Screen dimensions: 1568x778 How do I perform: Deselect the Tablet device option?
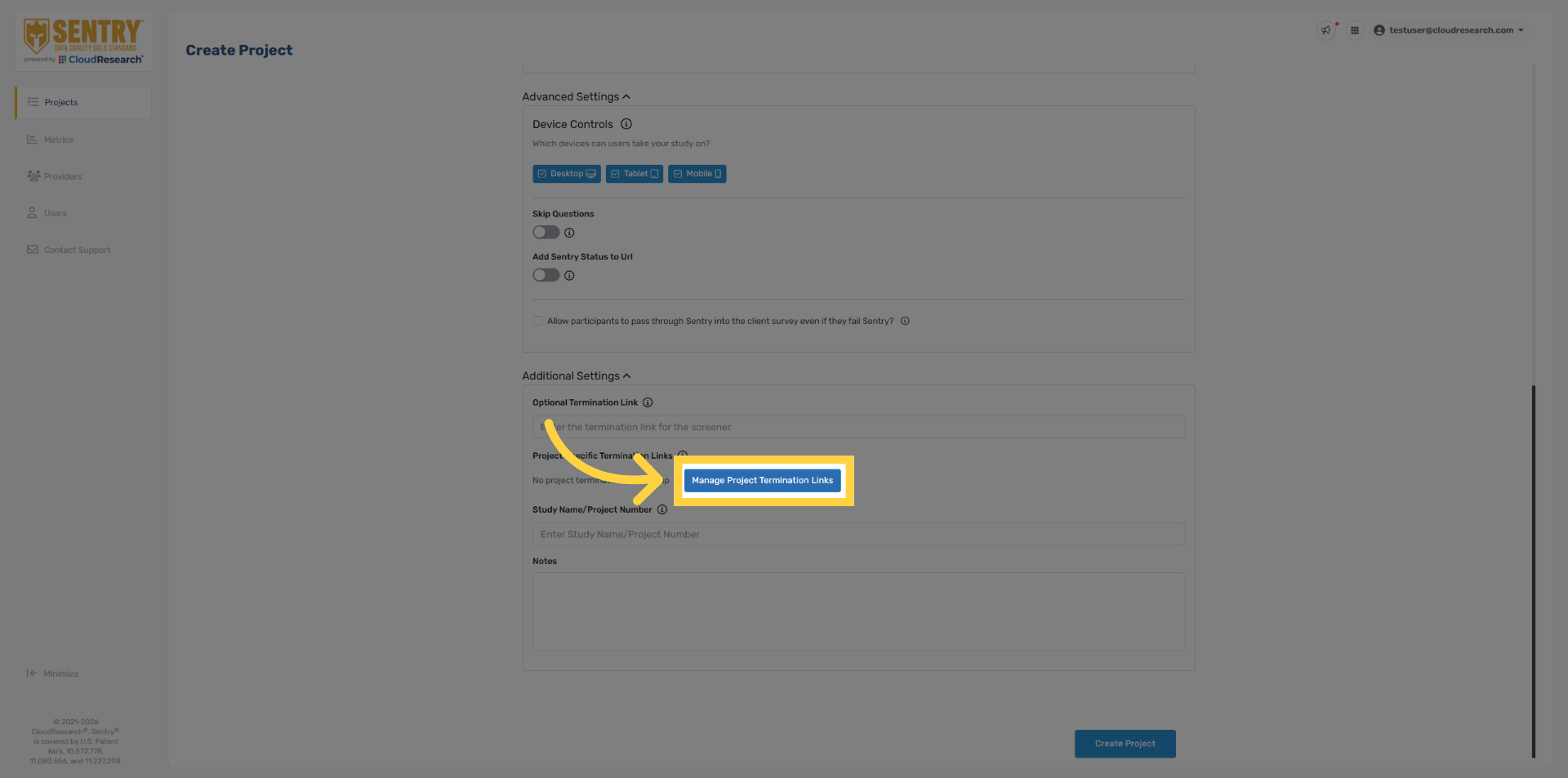click(x=634, y=173)
